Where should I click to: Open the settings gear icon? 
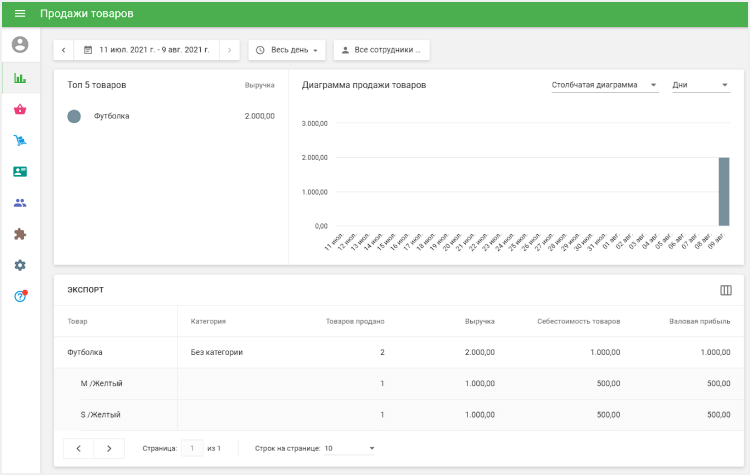tap(20, 265)
